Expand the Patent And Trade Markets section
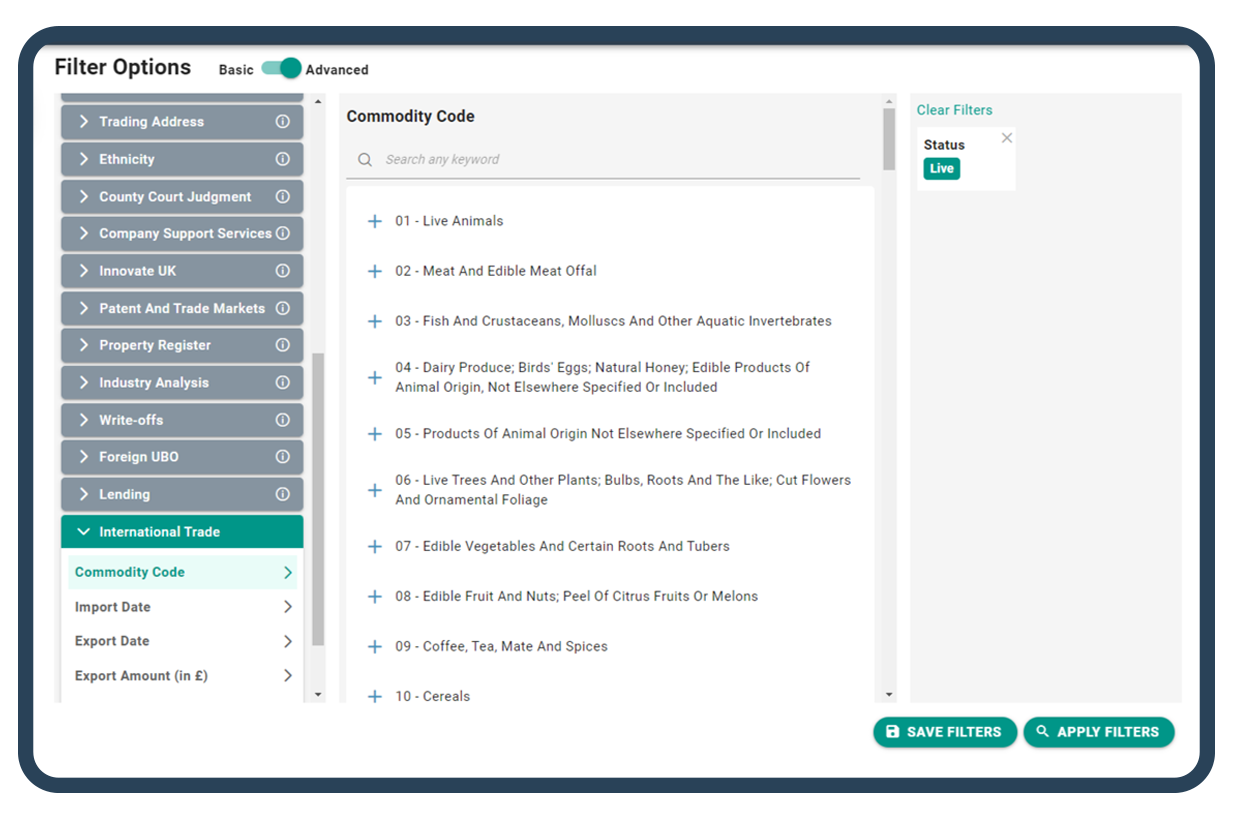This screenshot has width=1235, height=819. 182,308
